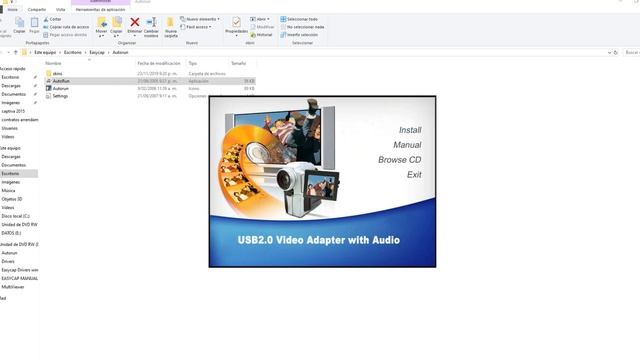This screenshot has height=360, width=640.
Task: Click No seleccionar nada
Action: 302,27
